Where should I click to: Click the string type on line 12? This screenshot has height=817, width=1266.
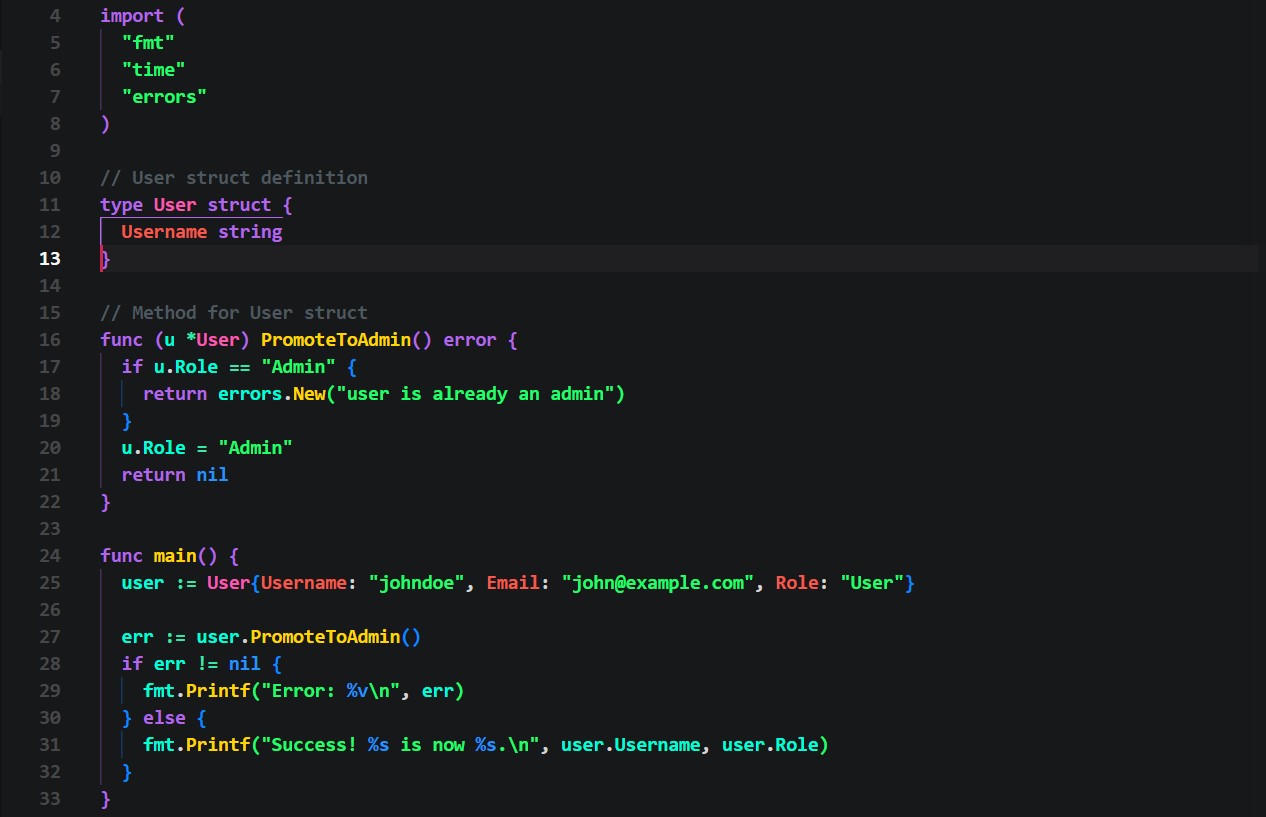tap(250, 231)
